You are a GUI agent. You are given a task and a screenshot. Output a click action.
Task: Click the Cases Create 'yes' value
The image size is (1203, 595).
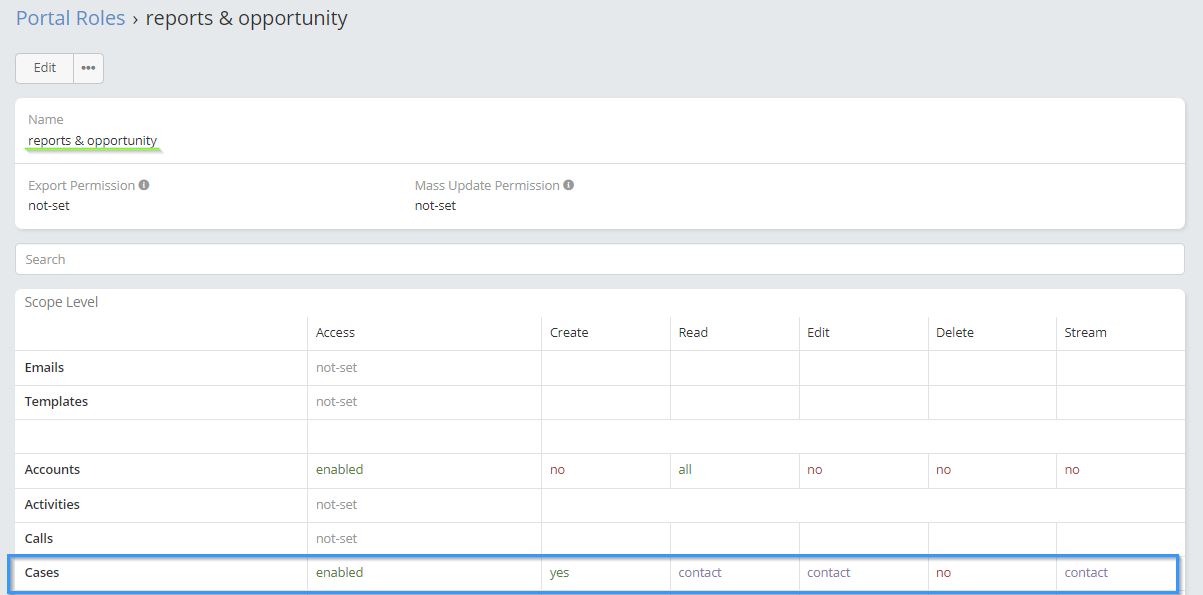559,573
